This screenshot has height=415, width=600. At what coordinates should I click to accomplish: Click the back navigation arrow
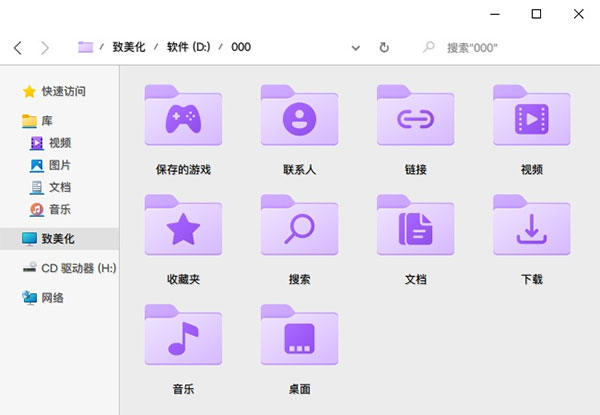[x=18, y=47]
